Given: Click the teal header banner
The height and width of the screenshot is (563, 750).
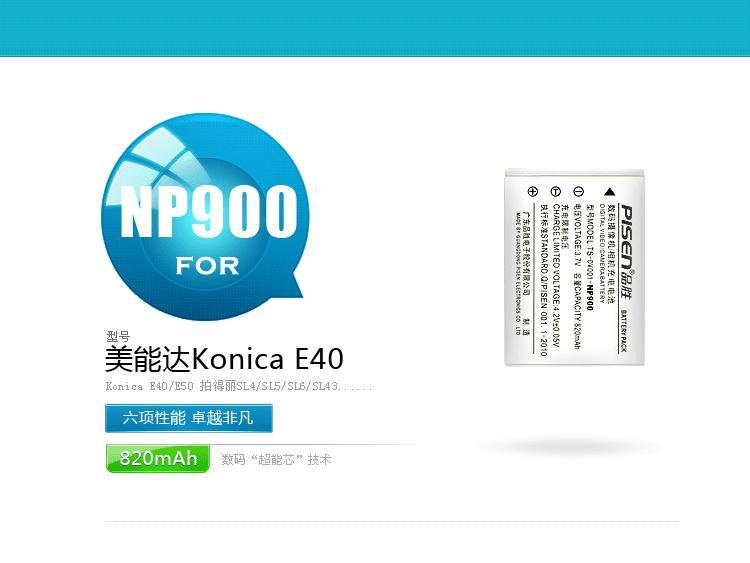Looking at the screenshot, I should [375, 28].
